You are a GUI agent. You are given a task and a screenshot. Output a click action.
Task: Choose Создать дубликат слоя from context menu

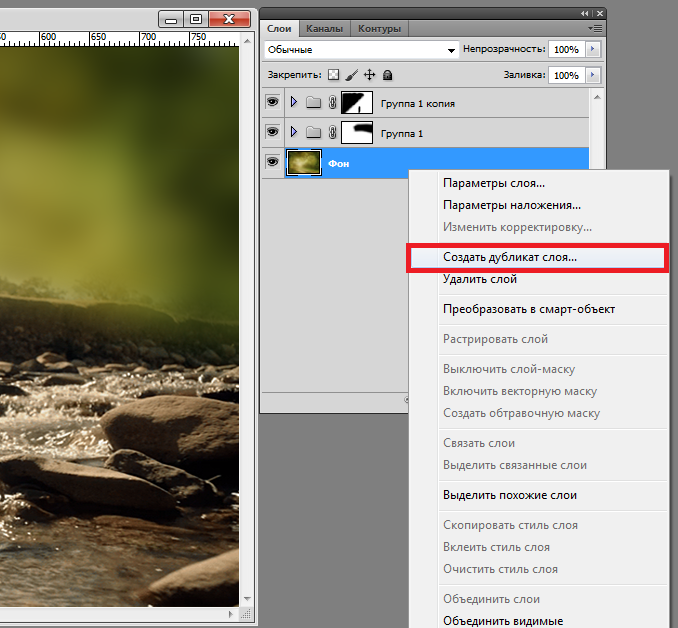[x=510, y=258]
